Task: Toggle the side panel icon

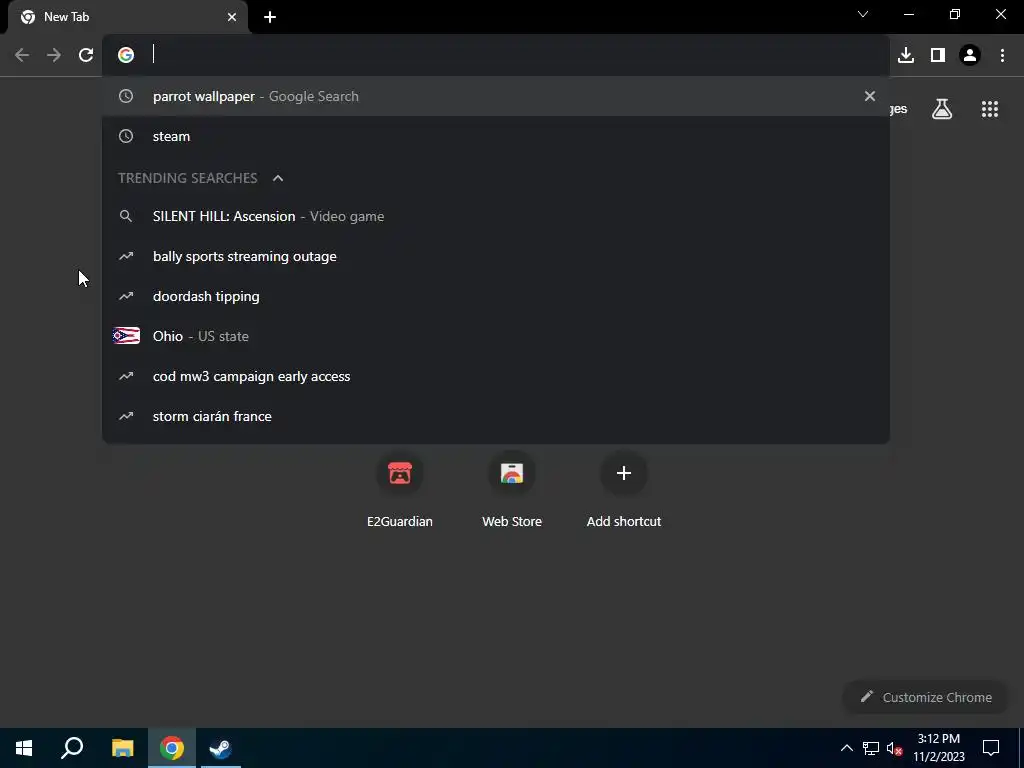Action: (x=938, y=55)
